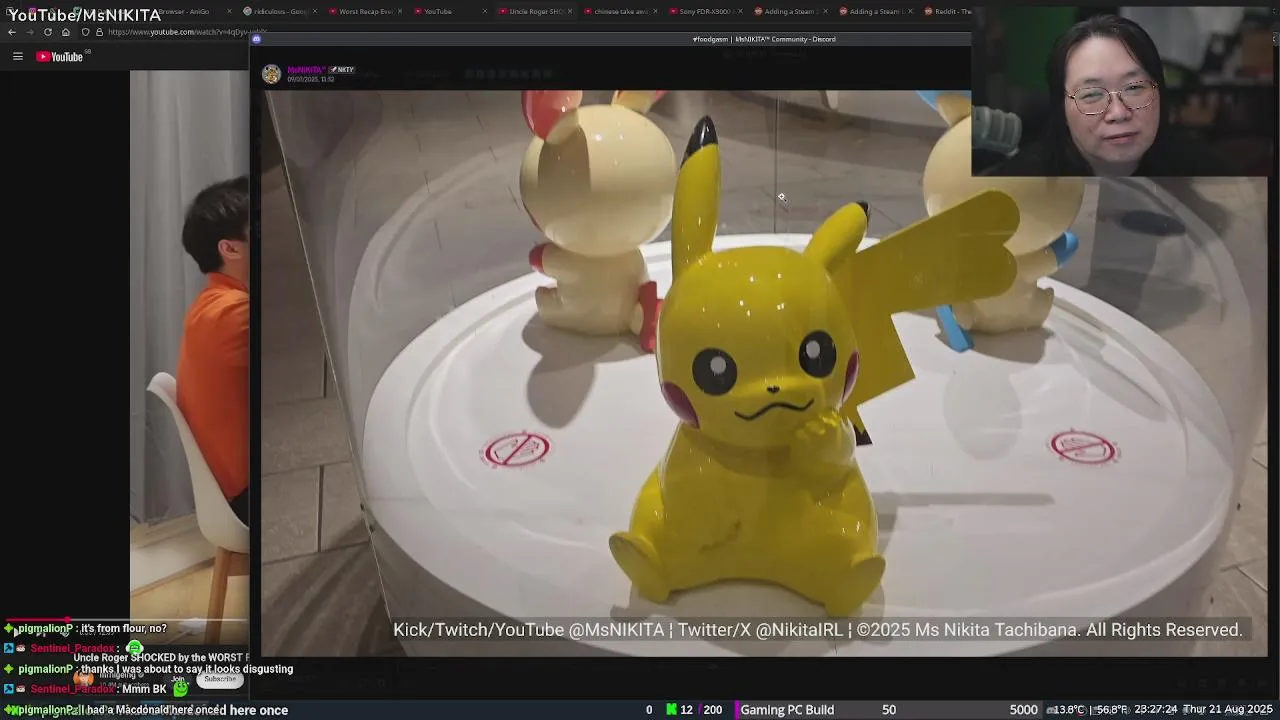Go back using the browser back arrow
The height and width of the screenshot is (720, 1280).
[x=12, y=32]
